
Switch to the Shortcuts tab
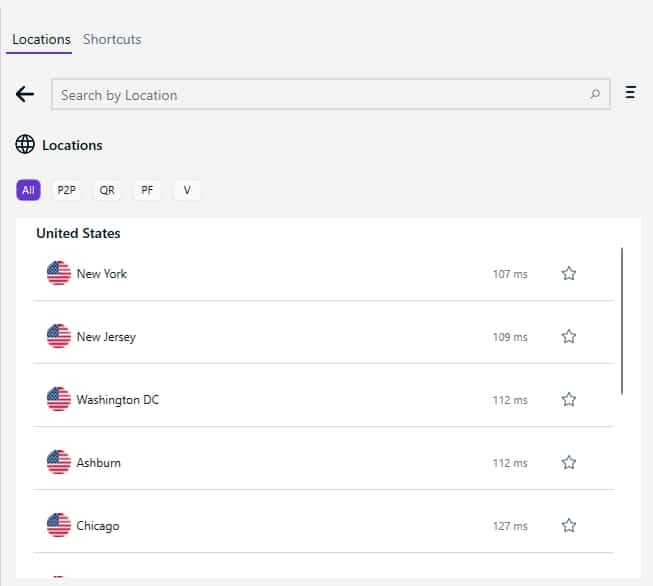[x=112, y=40]
